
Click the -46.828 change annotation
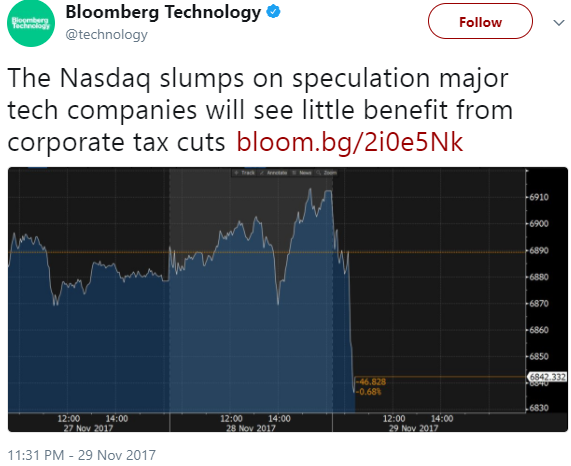371,382
